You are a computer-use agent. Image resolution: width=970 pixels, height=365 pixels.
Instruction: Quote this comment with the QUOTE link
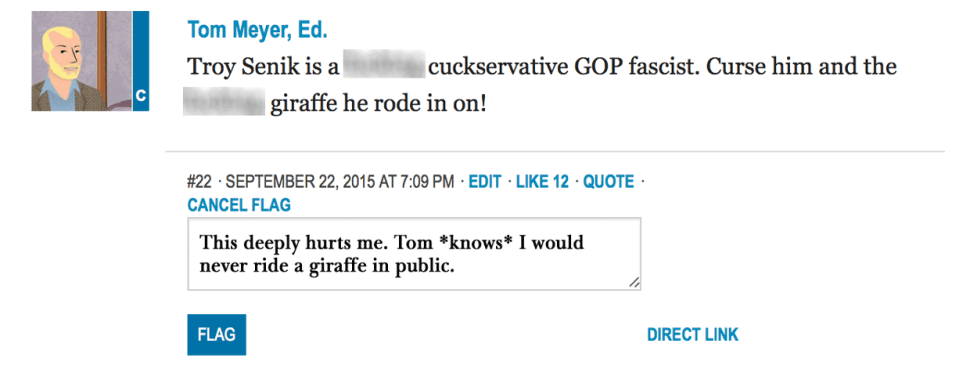(x=609, y=182)
